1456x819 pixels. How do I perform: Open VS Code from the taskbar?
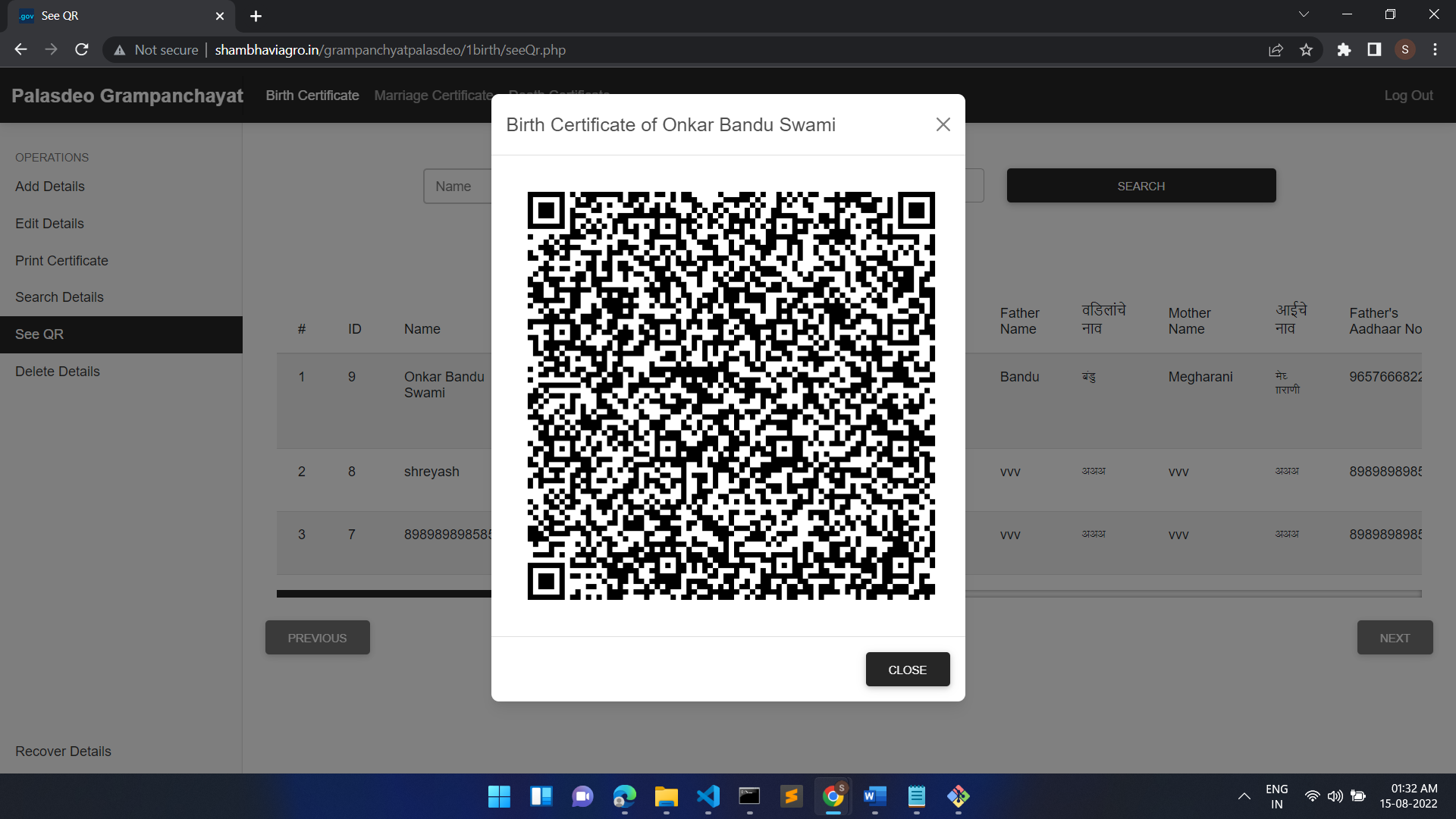(708, 797)
